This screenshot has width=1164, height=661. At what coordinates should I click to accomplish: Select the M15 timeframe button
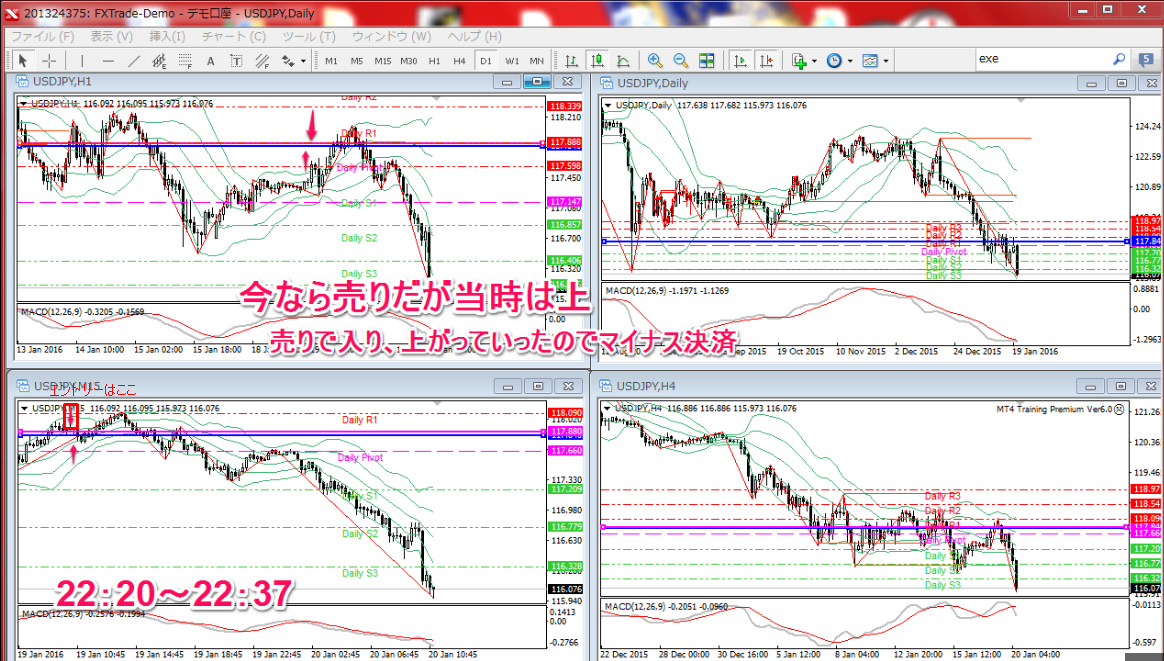383,60
